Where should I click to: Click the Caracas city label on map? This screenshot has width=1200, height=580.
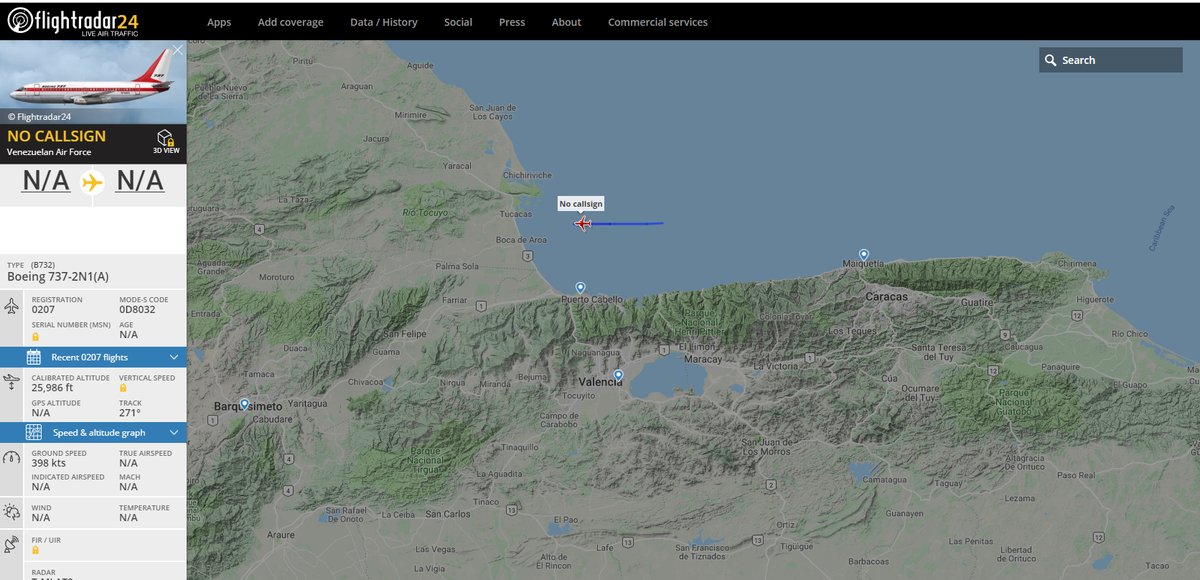[887, 297]
